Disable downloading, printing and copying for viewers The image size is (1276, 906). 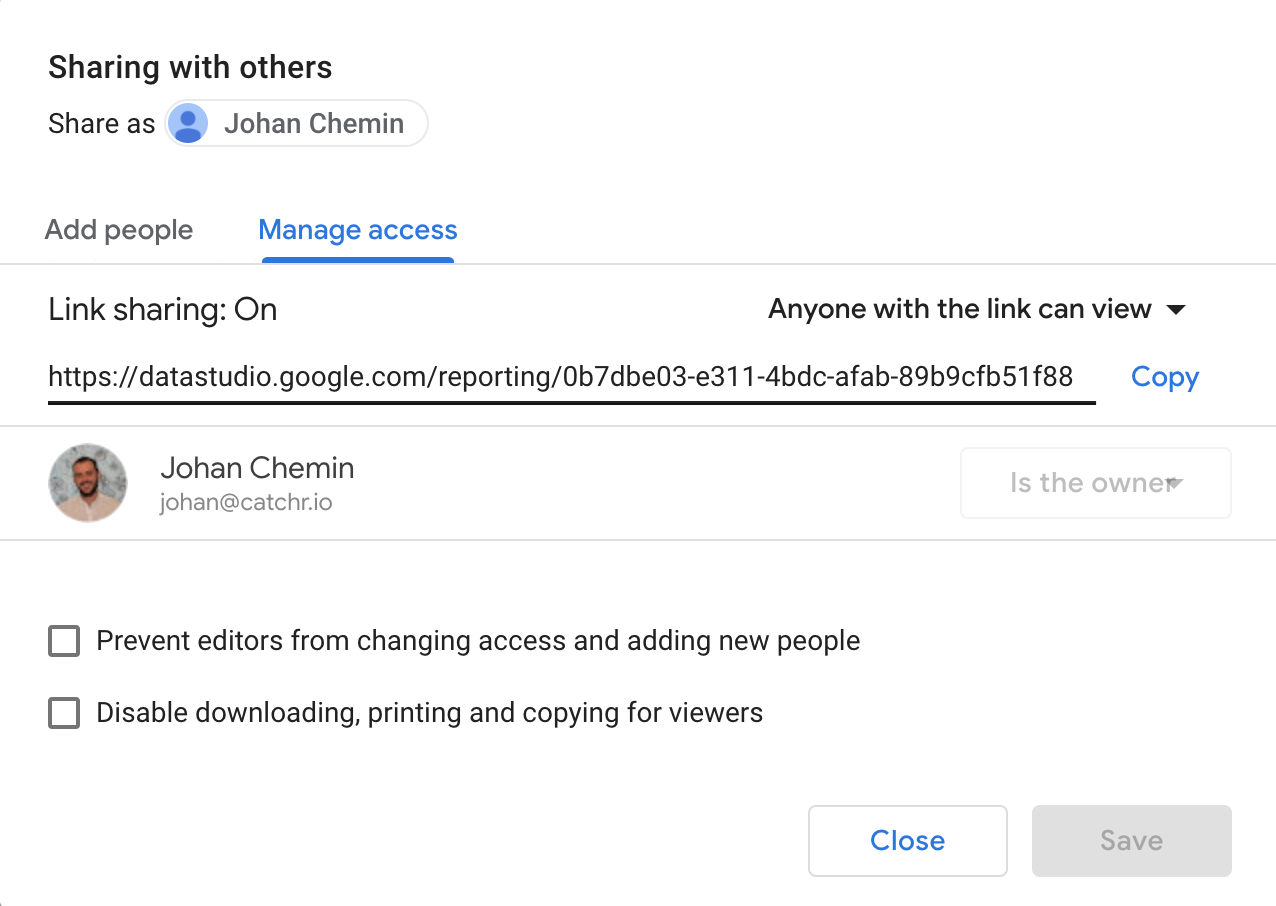tap(63, 713)
